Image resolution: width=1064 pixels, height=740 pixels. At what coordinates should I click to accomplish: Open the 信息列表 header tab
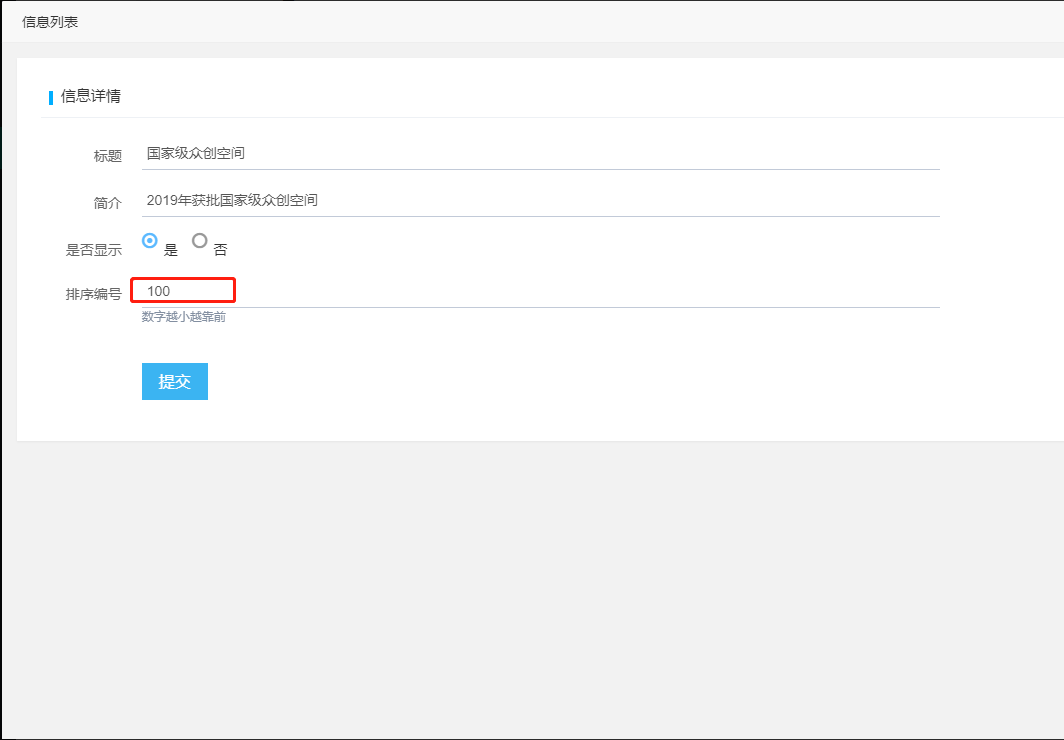[50, 22]
